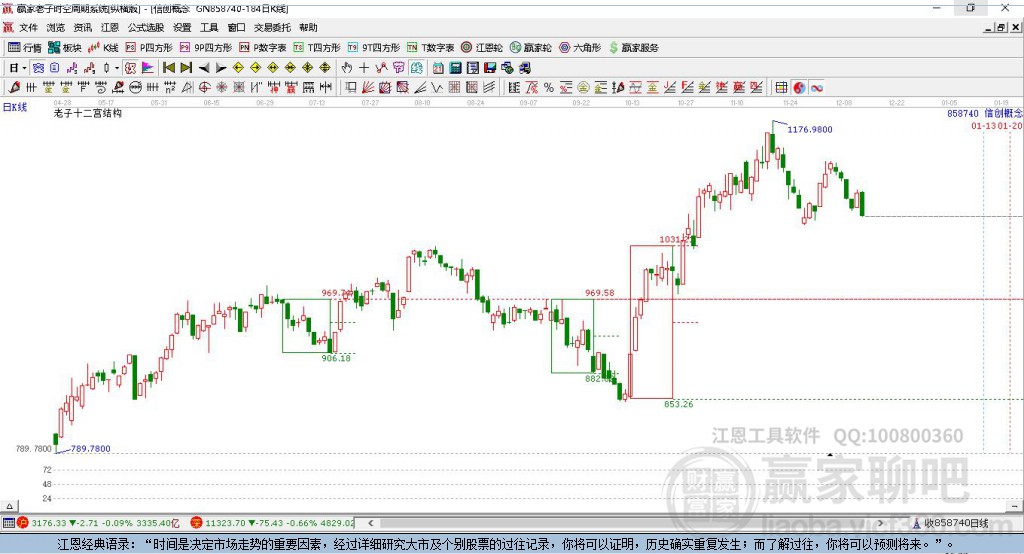The height and width of the screenshot is (554, 1024).
Task: Click the Shenzhen index 11323.70 status
Action: (273, 523)
